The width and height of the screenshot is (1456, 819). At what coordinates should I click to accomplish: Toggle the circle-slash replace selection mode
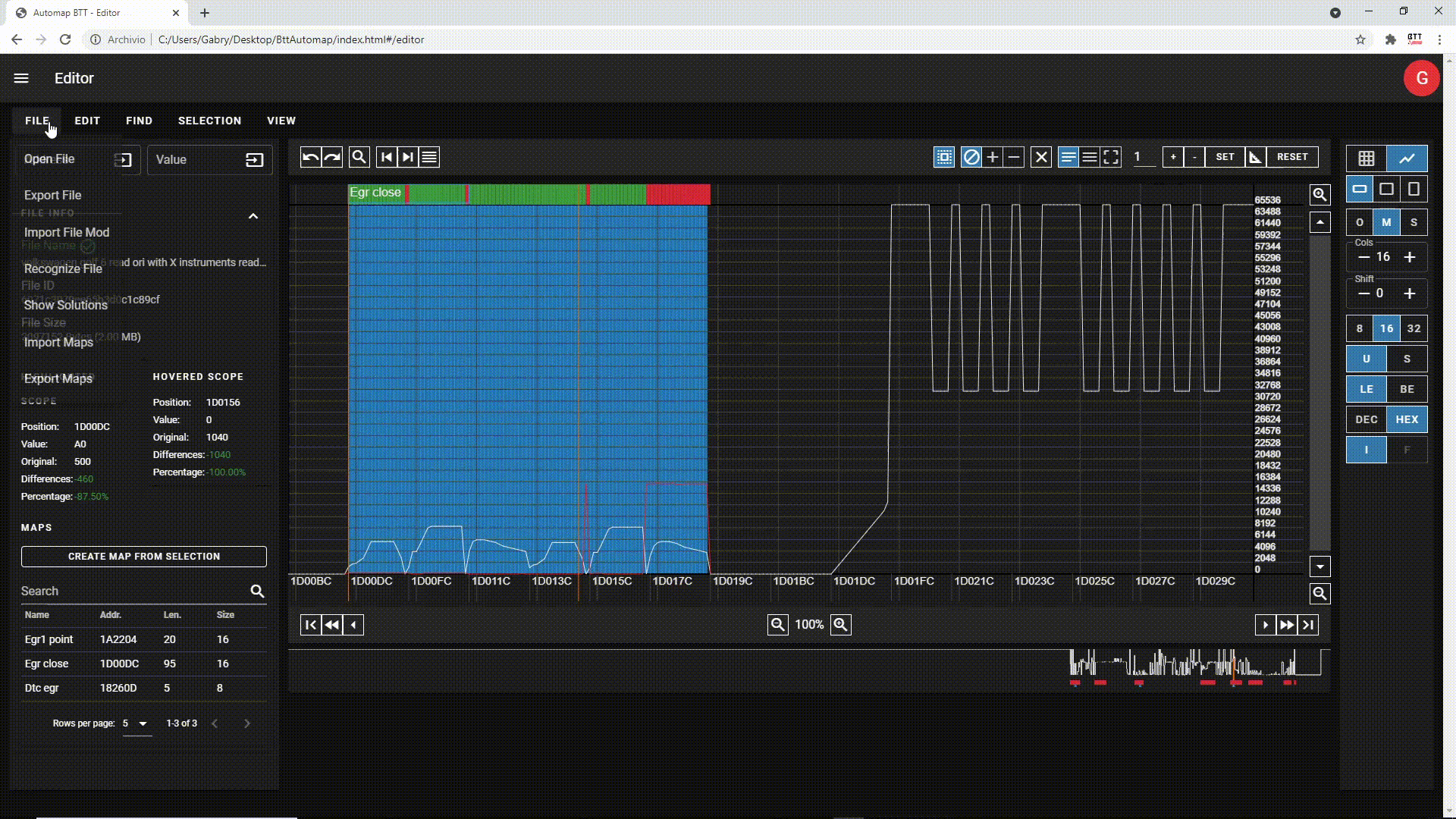click(x=971, y=157)
